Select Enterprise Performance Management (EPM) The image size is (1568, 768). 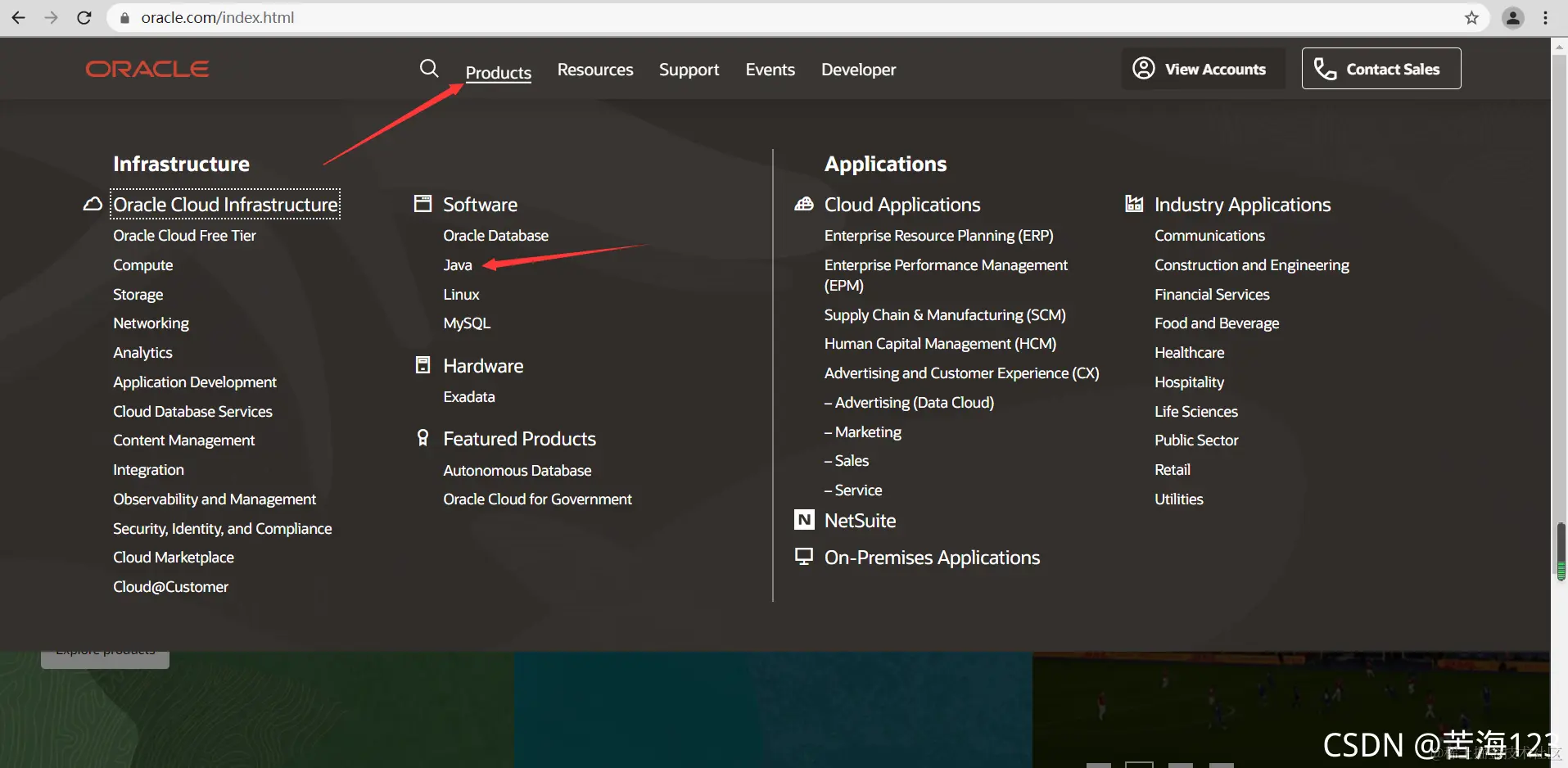pos(946,275)
